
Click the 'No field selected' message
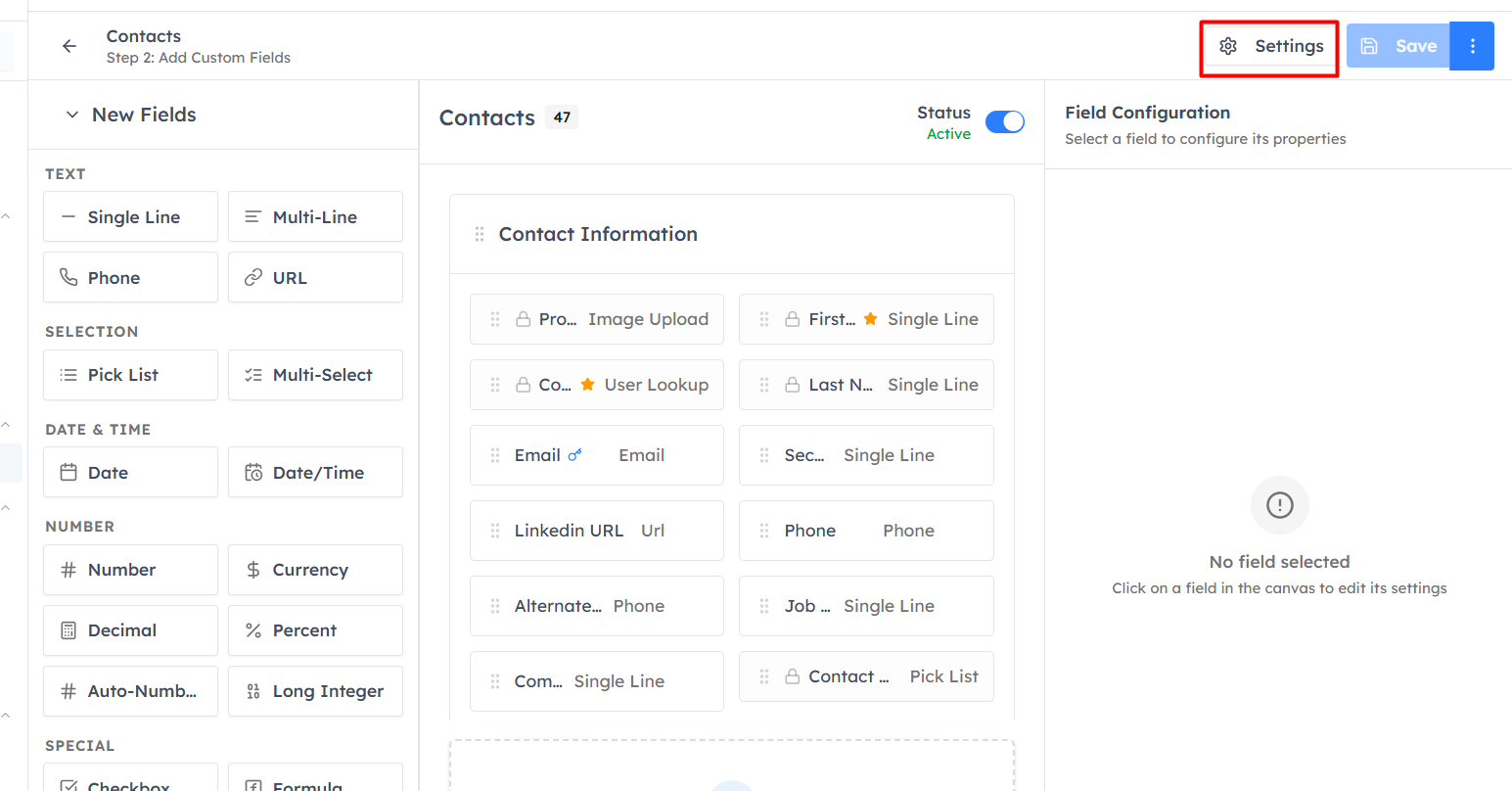(1279, 562)
